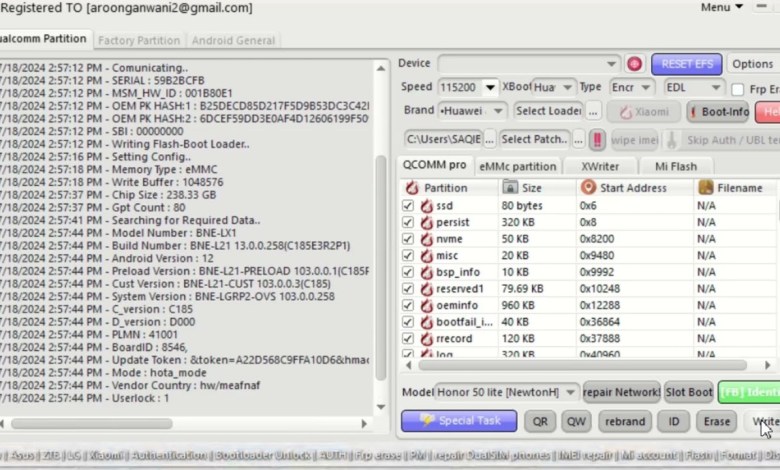Toggle the persist partition checkbox
Viewport: 780px width, 470px height.
[x=407, y=223]
